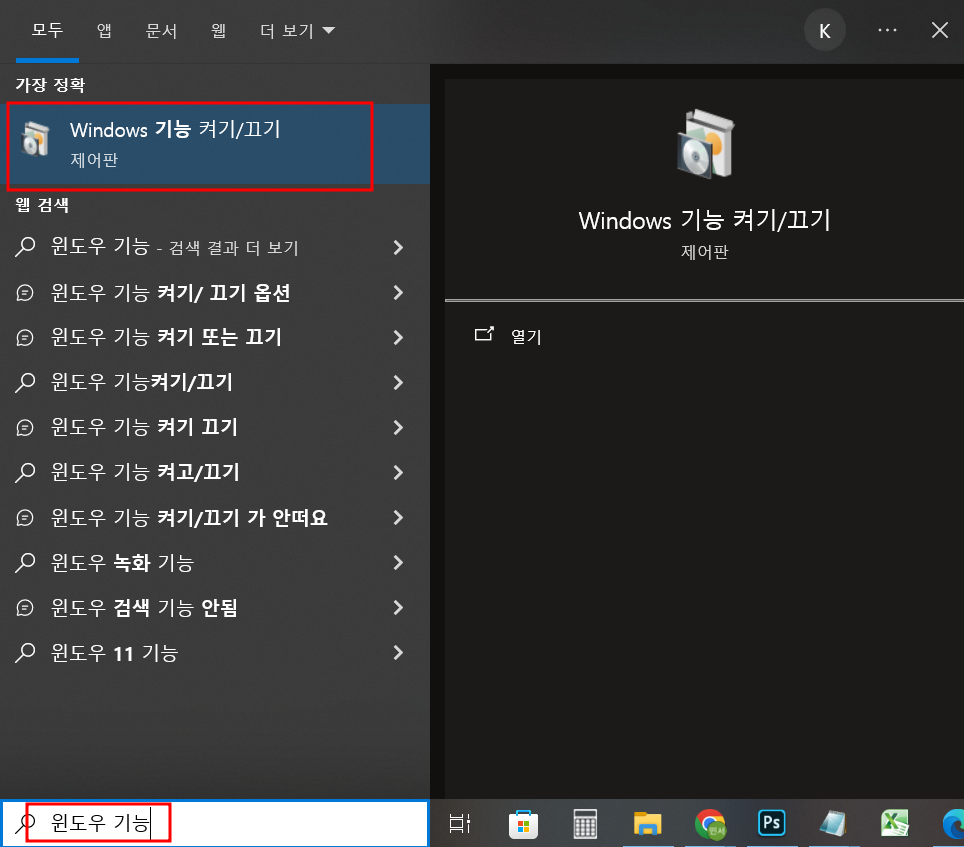Click the magnifier icon in the search box

coord(25,823)
